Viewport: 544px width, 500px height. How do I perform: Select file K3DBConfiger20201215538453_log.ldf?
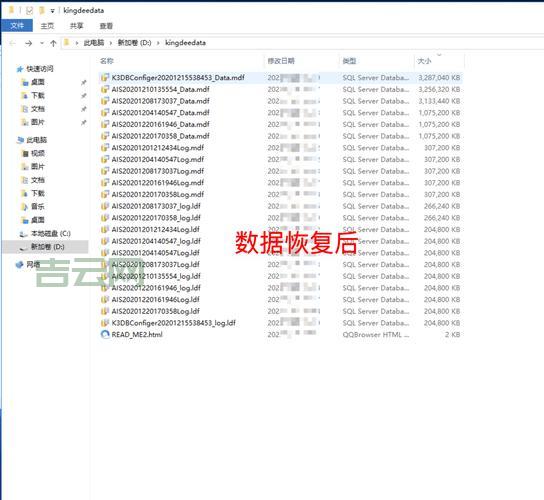(x=173, y=323)
